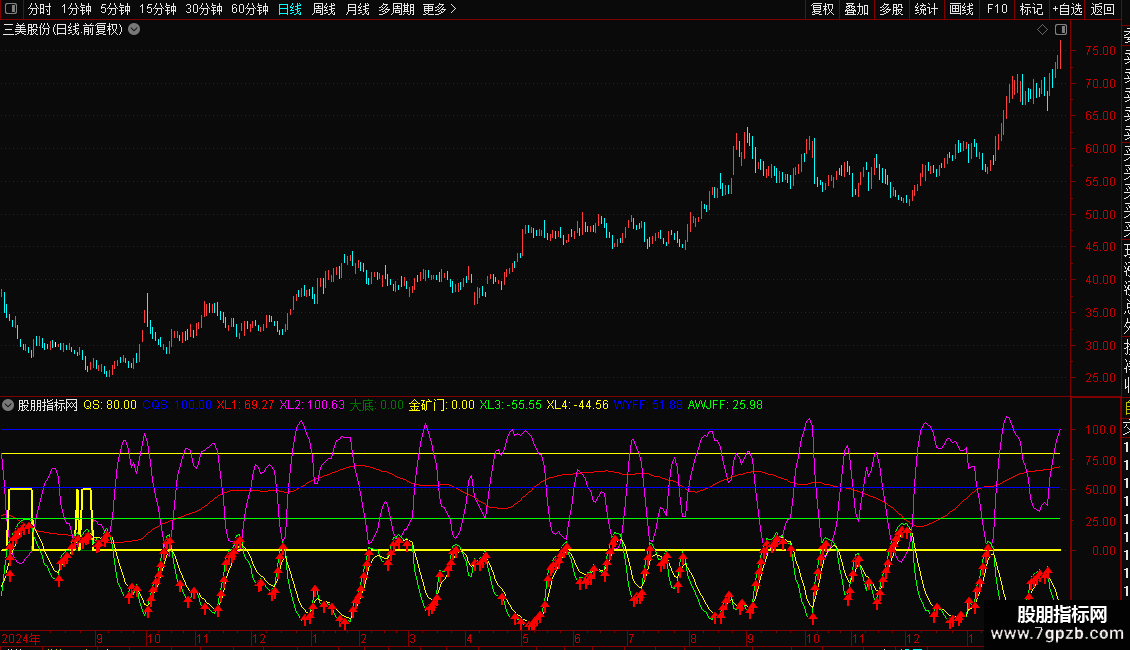Toggle the side panel icon above price axis
The image size is (1130, 650).
pos(1061,30)
